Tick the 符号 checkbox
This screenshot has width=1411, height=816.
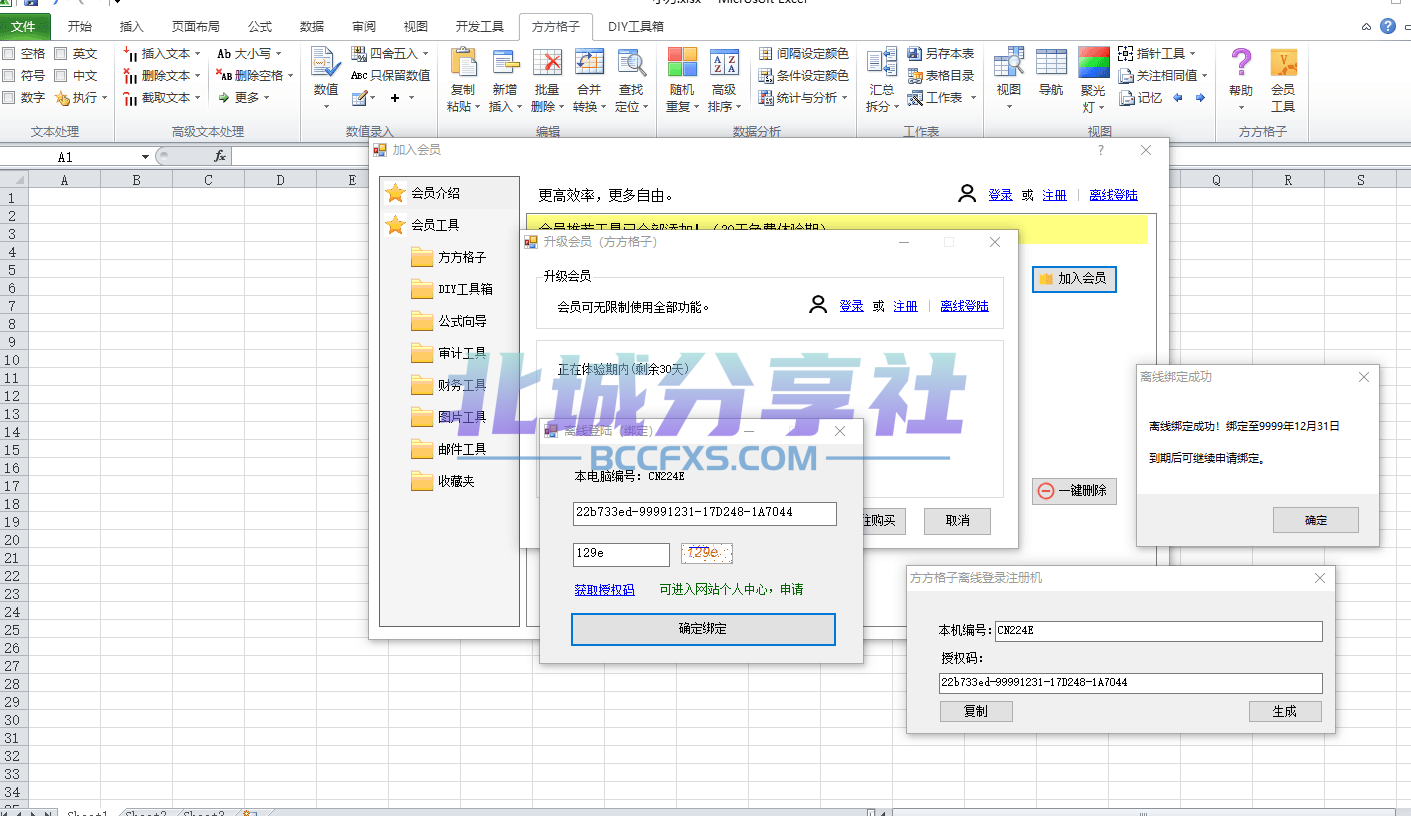[9, 75]
